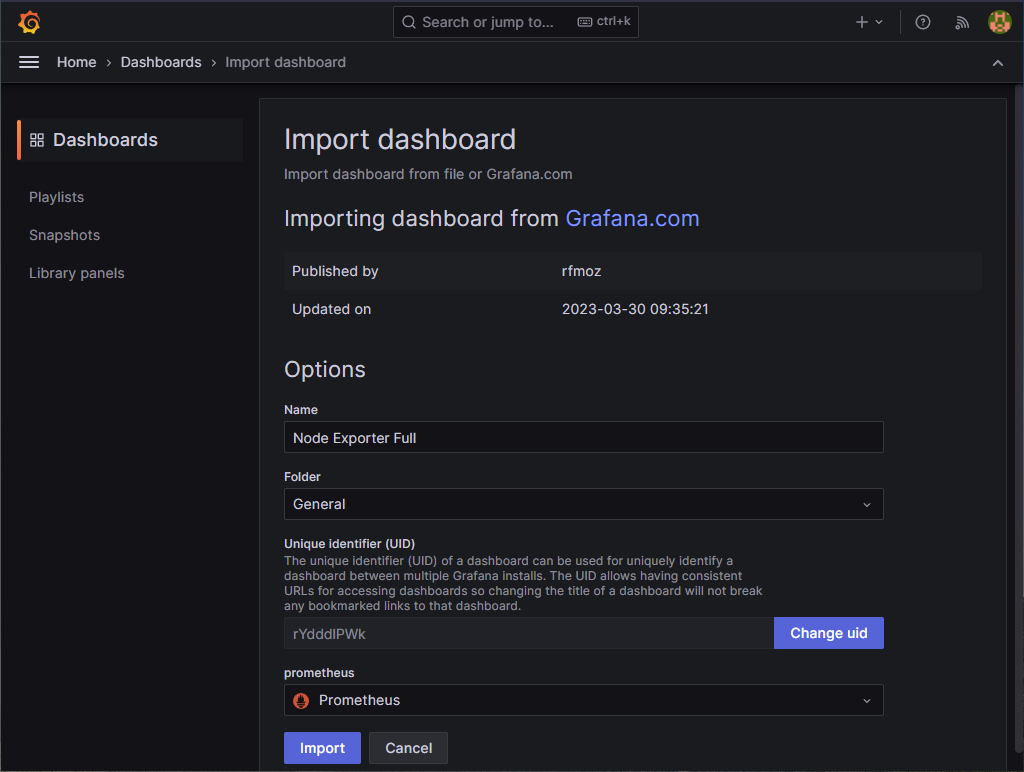Click the Help question mark icon
Viewport: 1024px width, 772px height.
click(x=922, y=21)
